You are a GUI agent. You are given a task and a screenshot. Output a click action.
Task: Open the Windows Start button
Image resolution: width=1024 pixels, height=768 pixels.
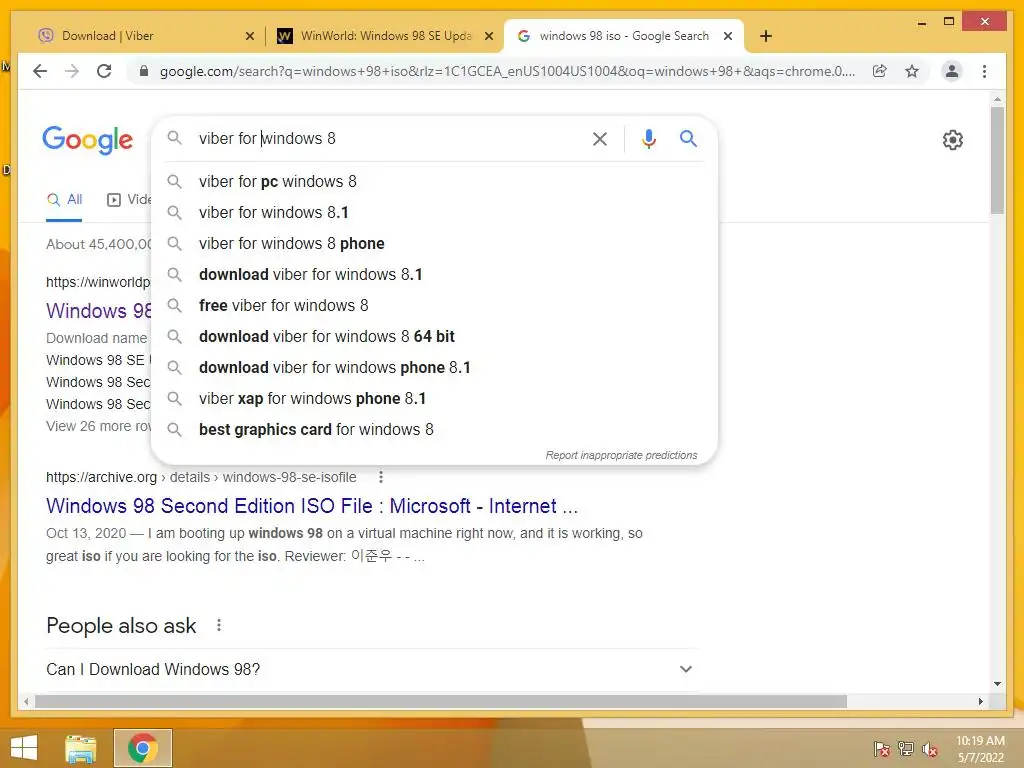(x=24, y=748)
